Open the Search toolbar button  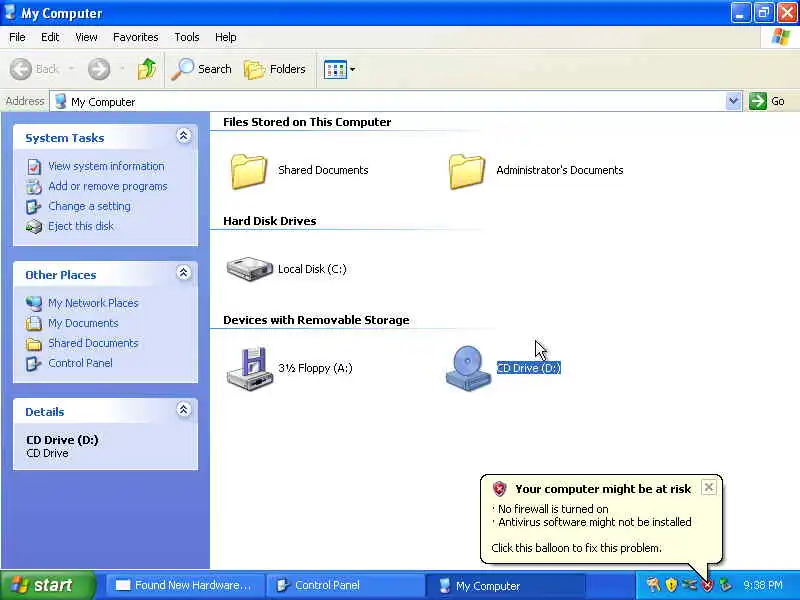[201, 69]
